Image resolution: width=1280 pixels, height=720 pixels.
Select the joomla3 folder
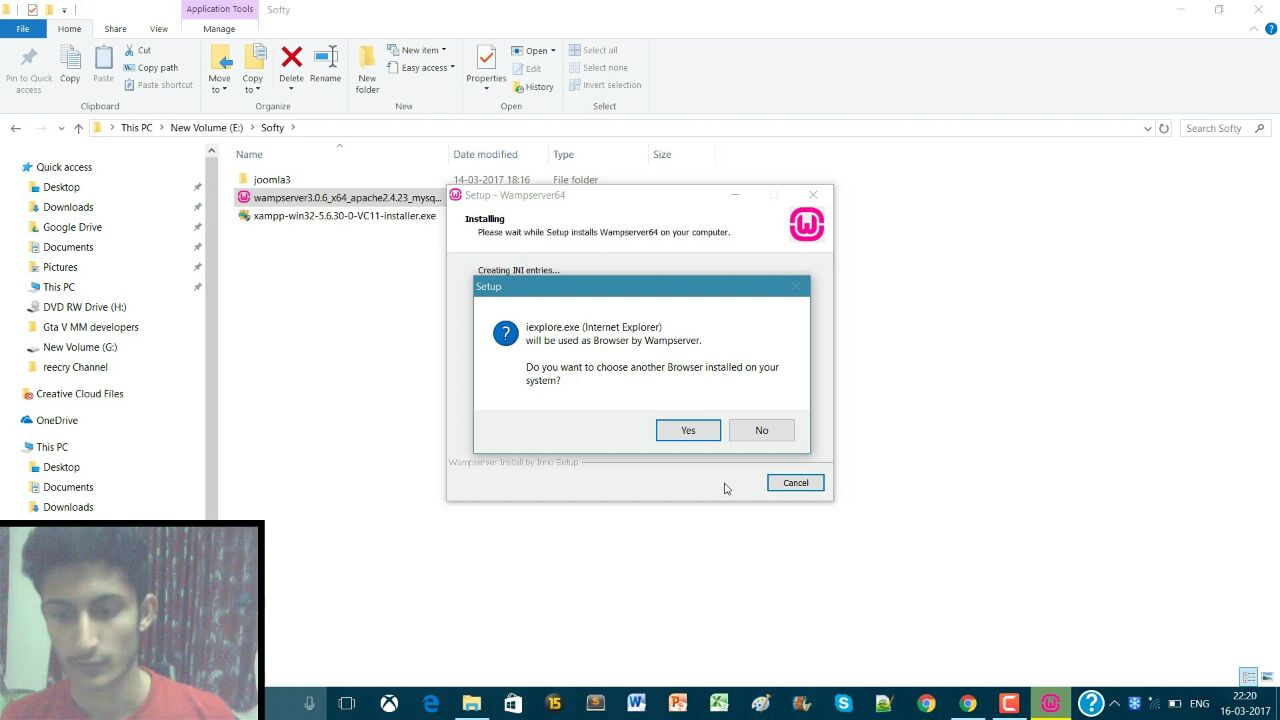coord(271,180)
